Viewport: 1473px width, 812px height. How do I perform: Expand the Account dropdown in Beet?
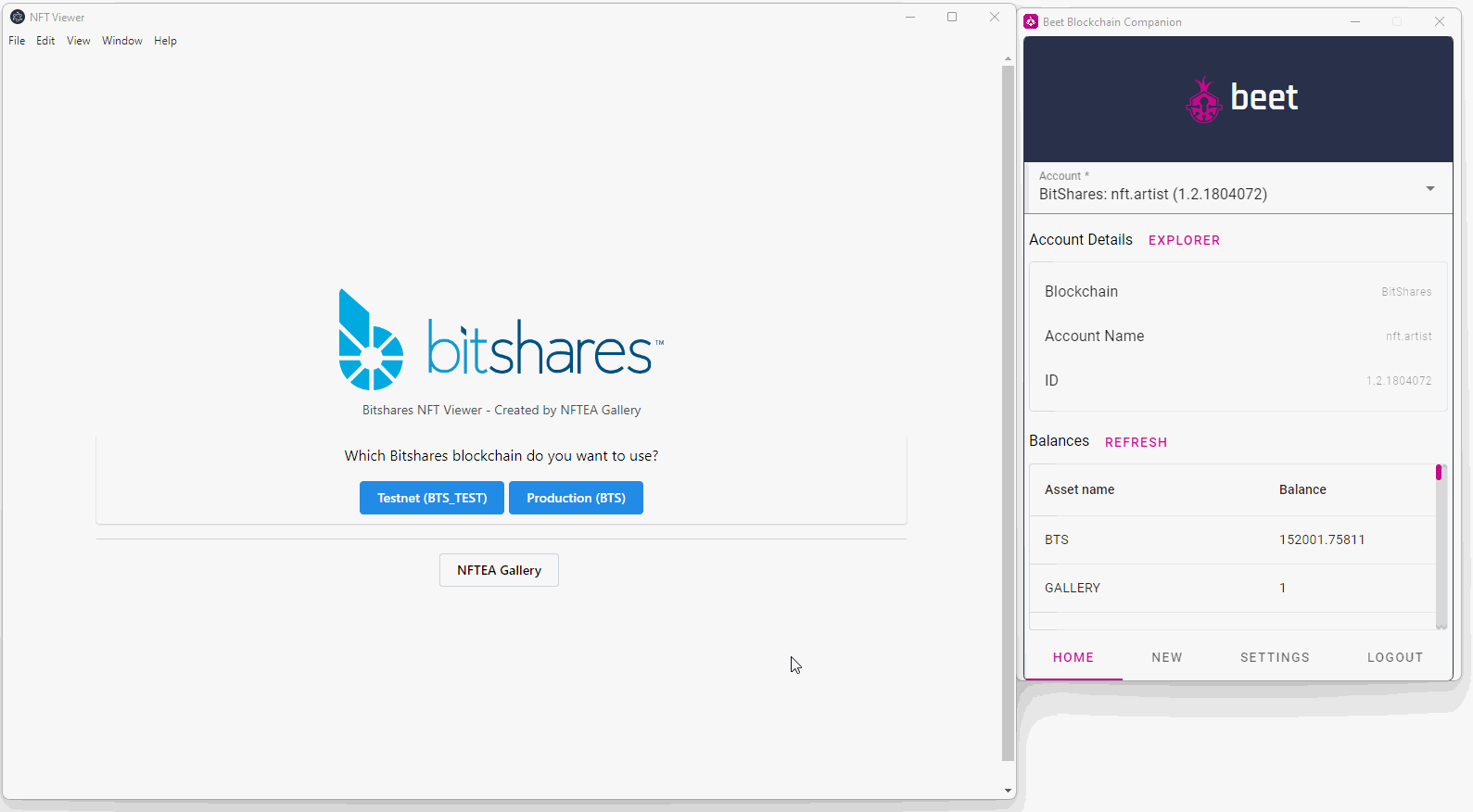(1238, 188)
